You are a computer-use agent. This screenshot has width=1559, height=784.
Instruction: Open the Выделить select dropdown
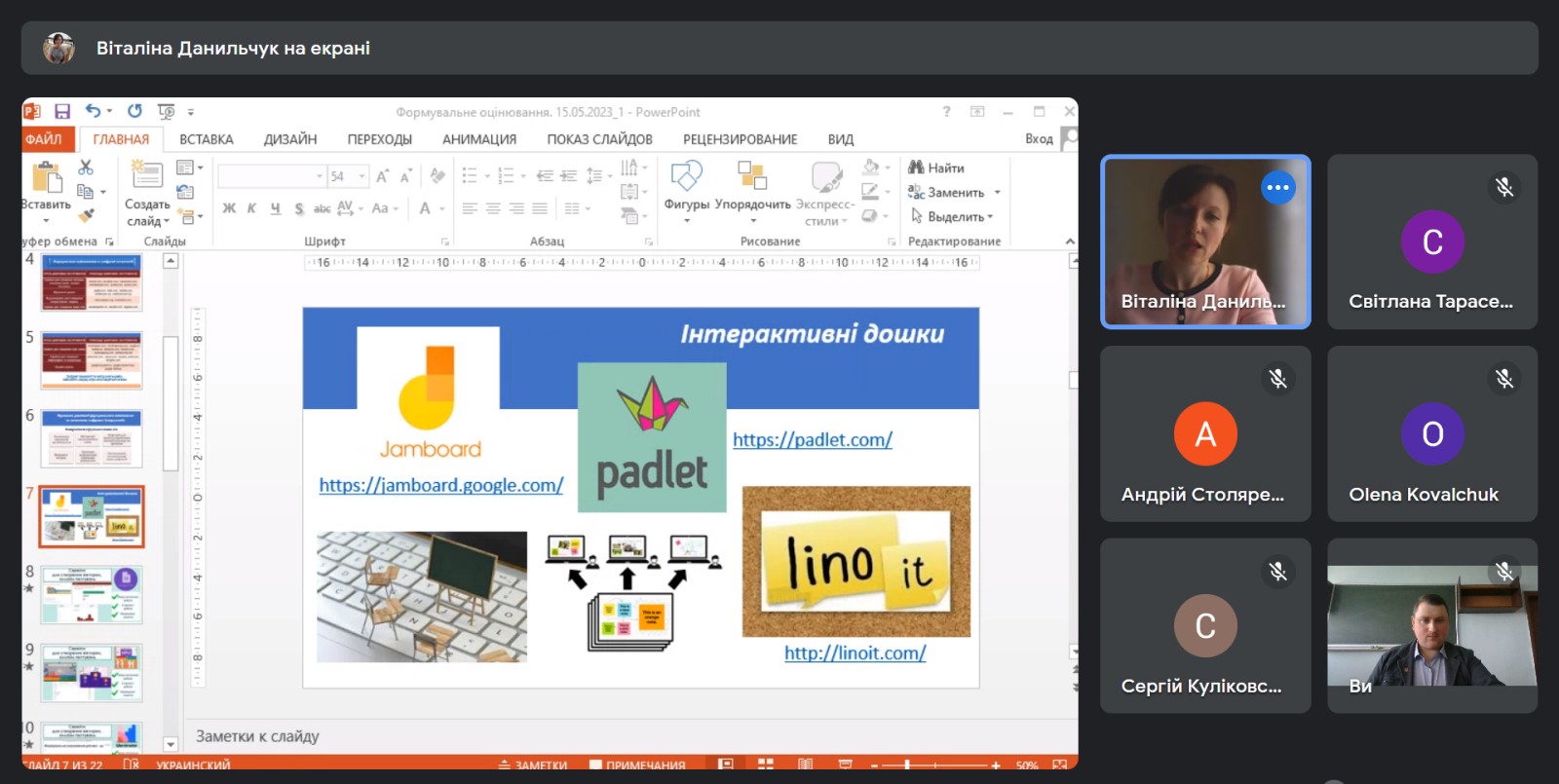pyautogui.click(x=951, y=216)
